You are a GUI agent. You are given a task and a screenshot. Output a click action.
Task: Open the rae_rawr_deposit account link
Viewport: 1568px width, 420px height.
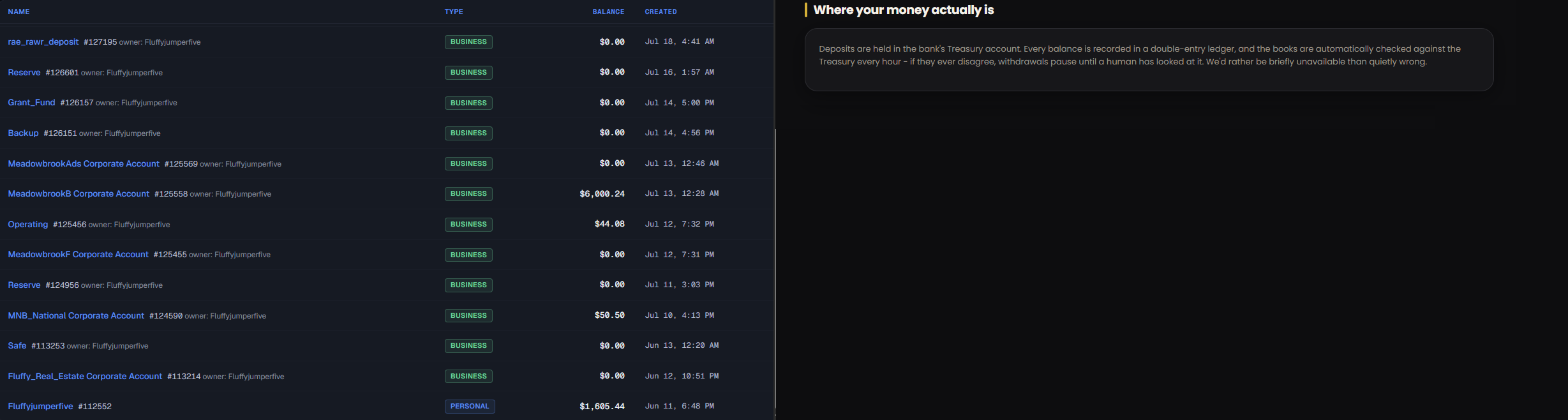coord(43,42)
